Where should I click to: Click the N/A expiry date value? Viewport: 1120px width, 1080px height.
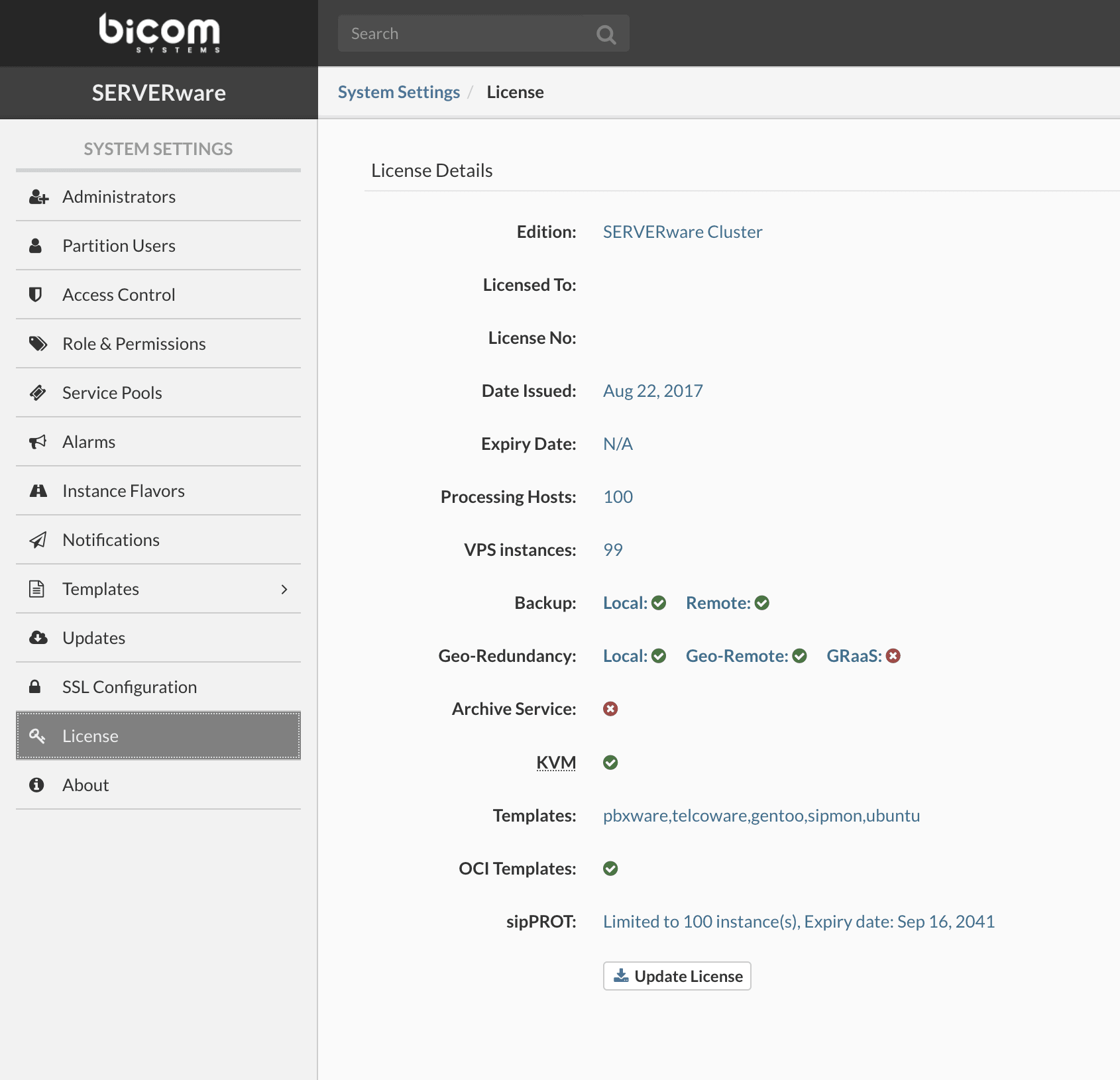(x=618, y=444)
